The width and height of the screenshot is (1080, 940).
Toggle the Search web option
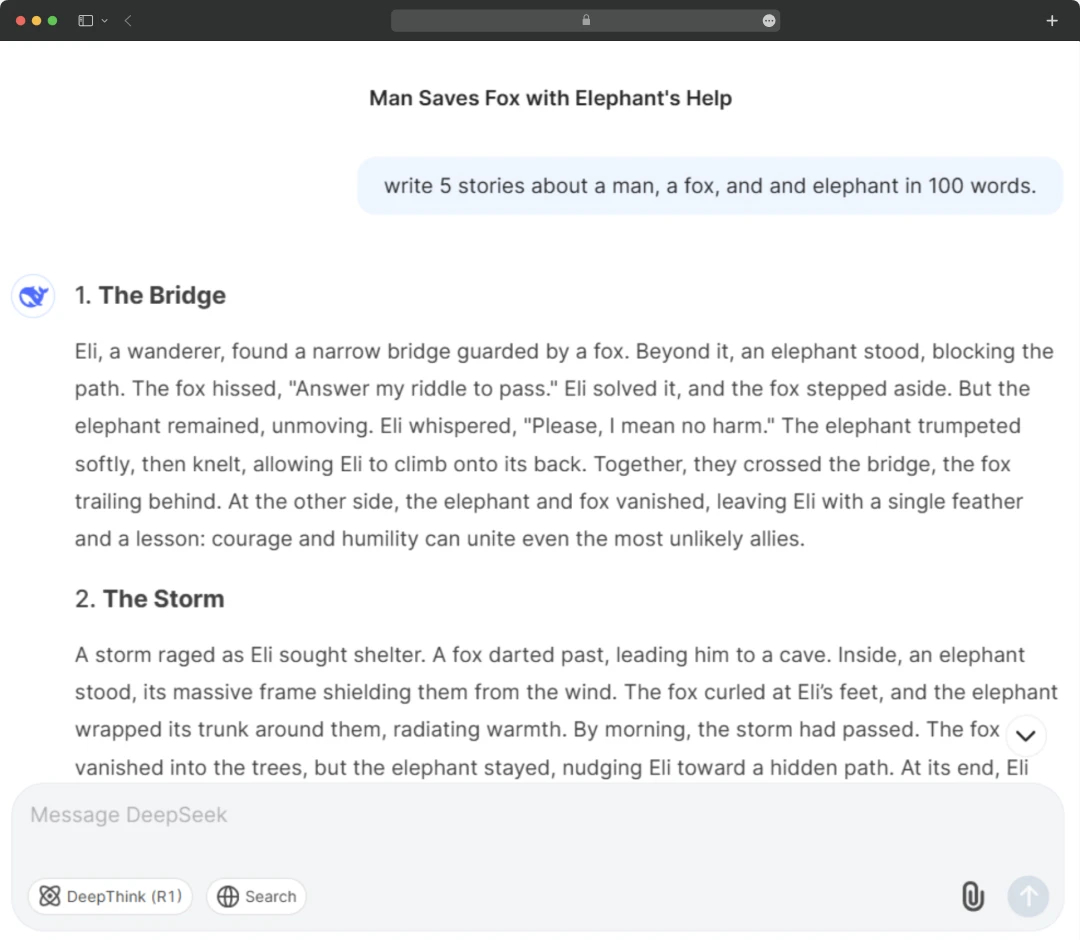(256, 896)
